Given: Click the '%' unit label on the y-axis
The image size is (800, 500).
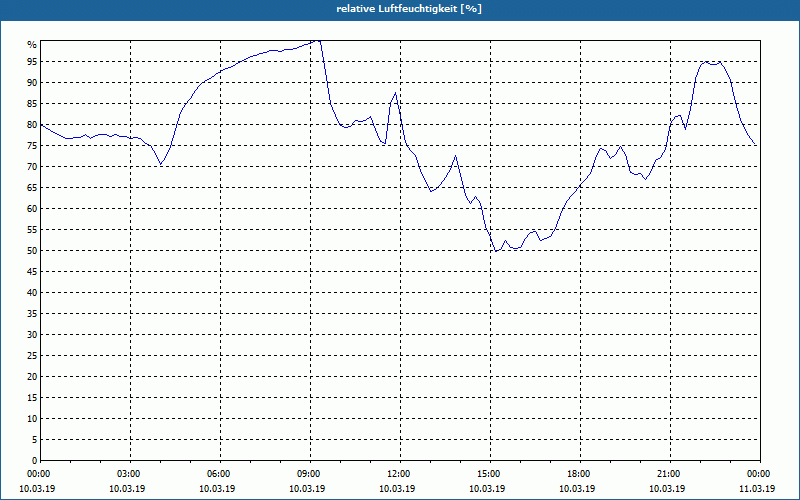Looking at the screenshot, I should (x=32, y=45).
